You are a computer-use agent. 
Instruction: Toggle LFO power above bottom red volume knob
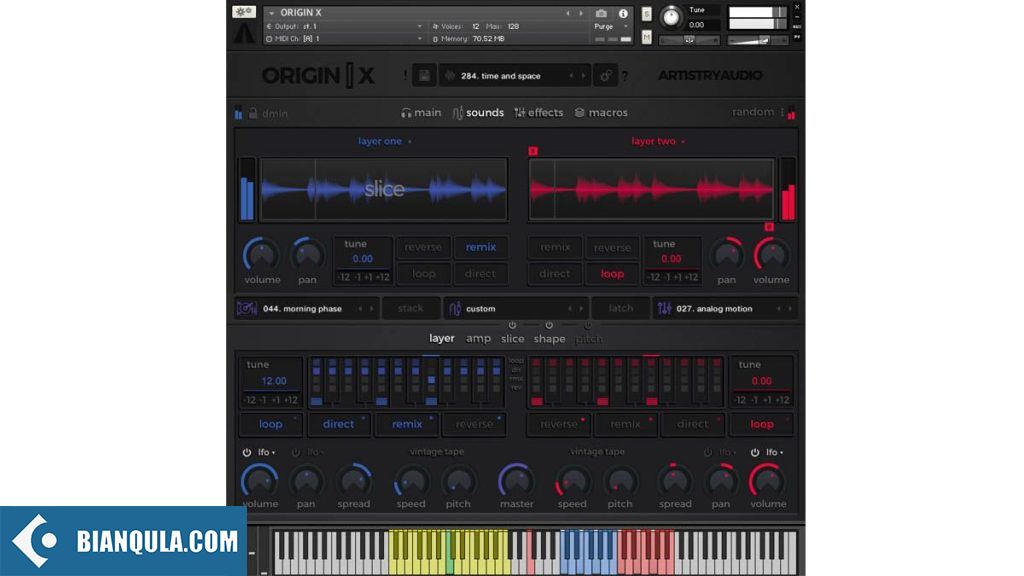755,452
